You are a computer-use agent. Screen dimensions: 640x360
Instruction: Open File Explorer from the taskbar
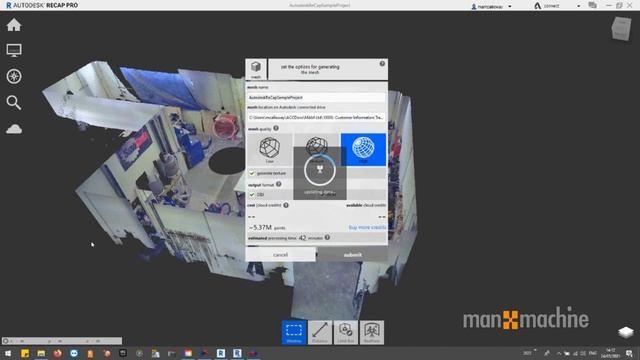pyautogui.click(x=41, y=353)
